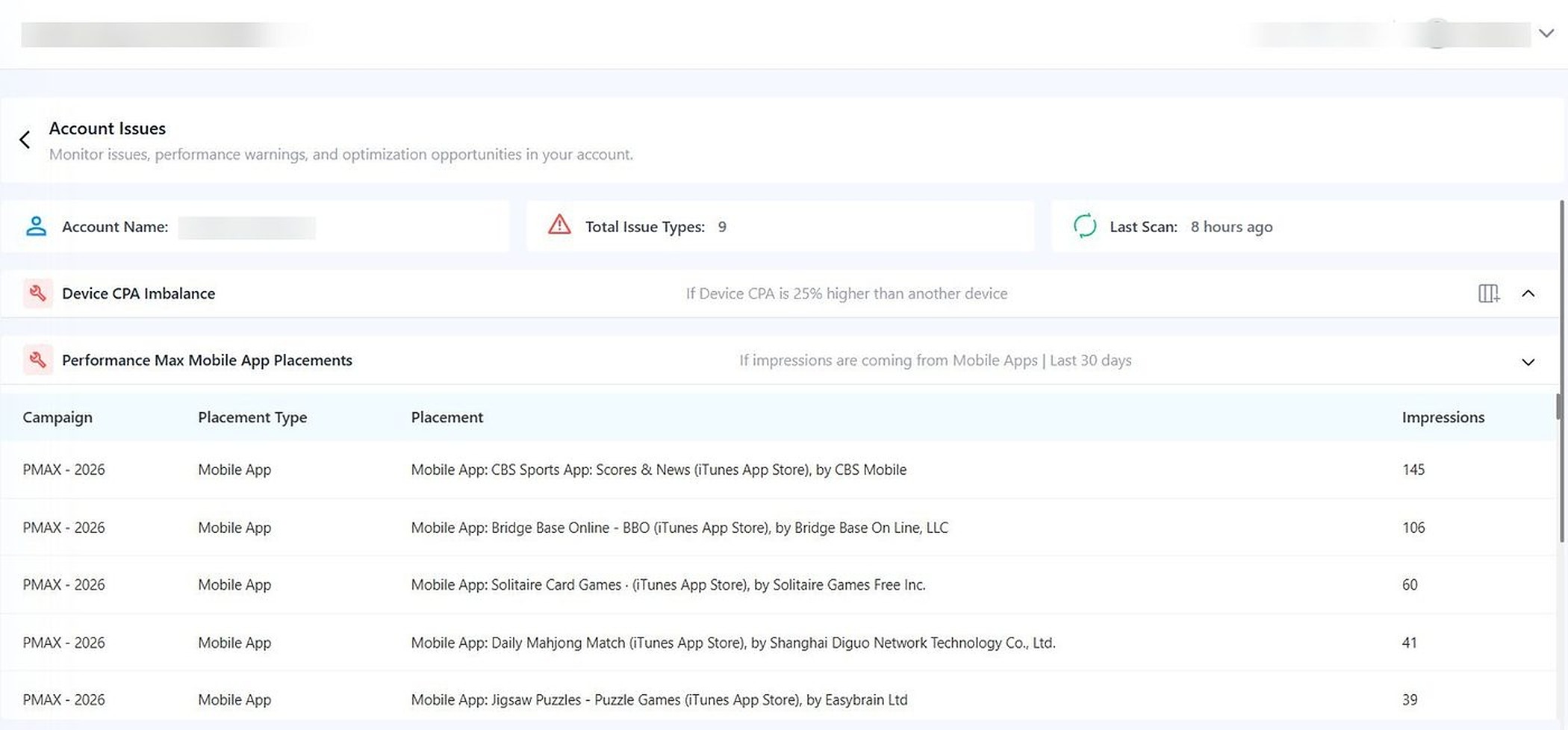Click the impressions value 60
Screen dimensions: 1568x730
pos(1410,585)
